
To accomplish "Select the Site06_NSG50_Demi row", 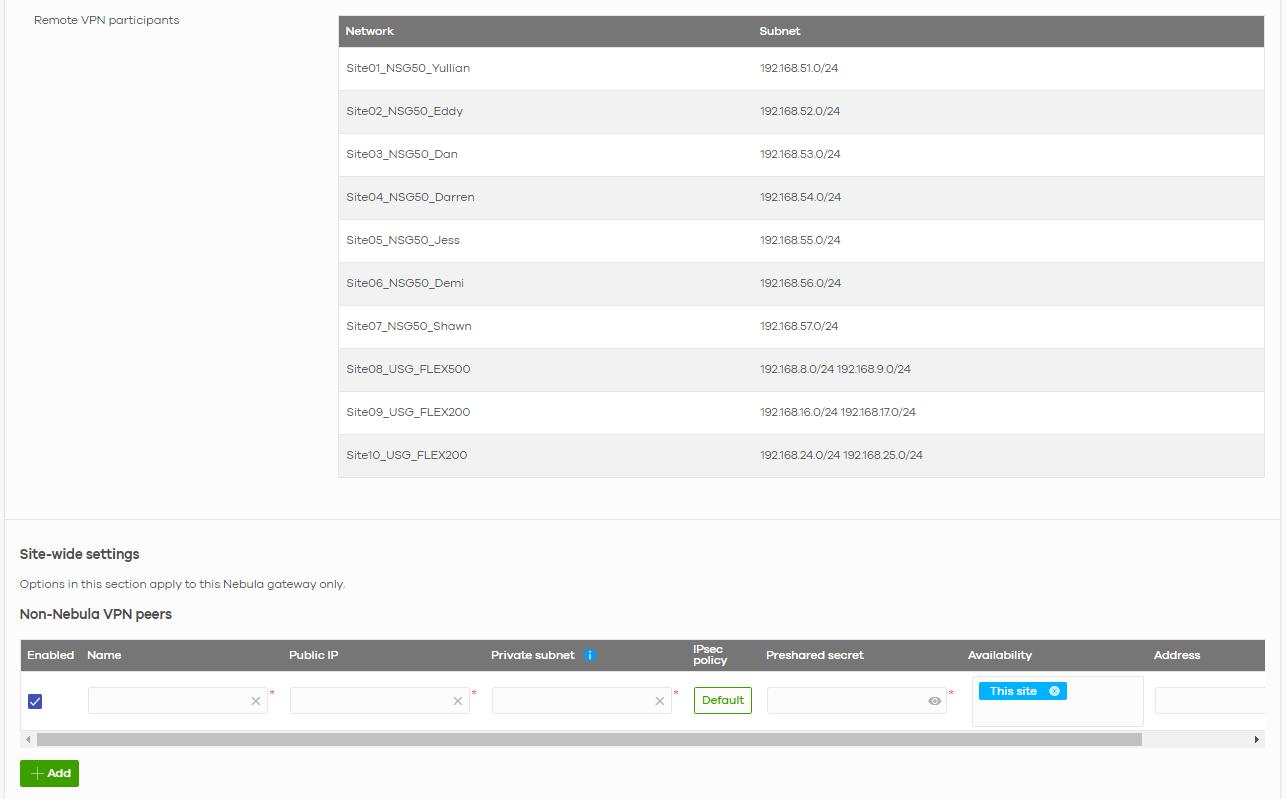I will click(801, 283).
